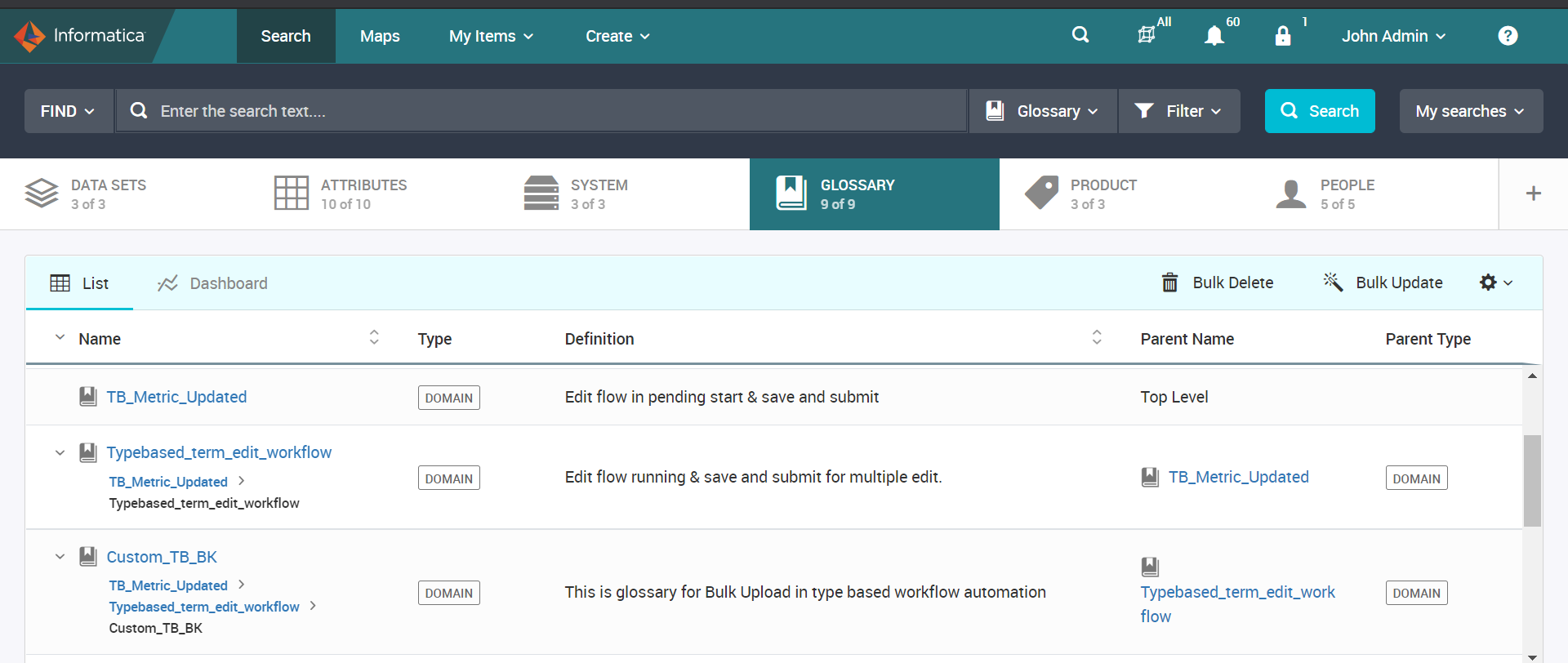Select the DATA SETS category tab

click(x=125, y=194)
